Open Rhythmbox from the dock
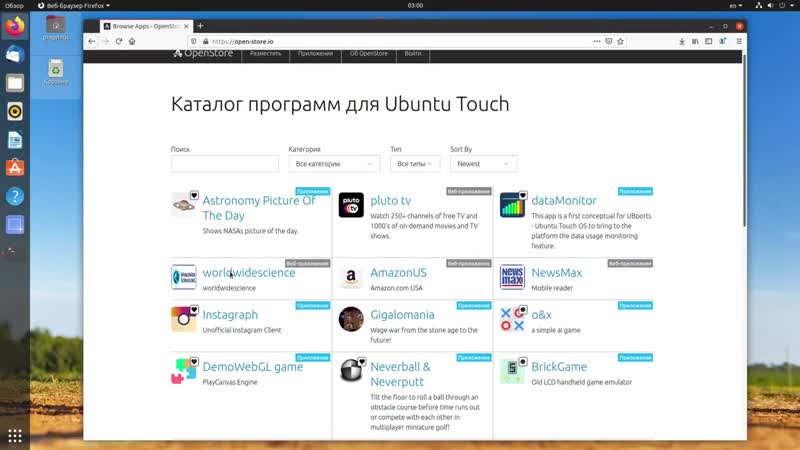Viewport: 800px width, 450px height. tap(15, 111)
